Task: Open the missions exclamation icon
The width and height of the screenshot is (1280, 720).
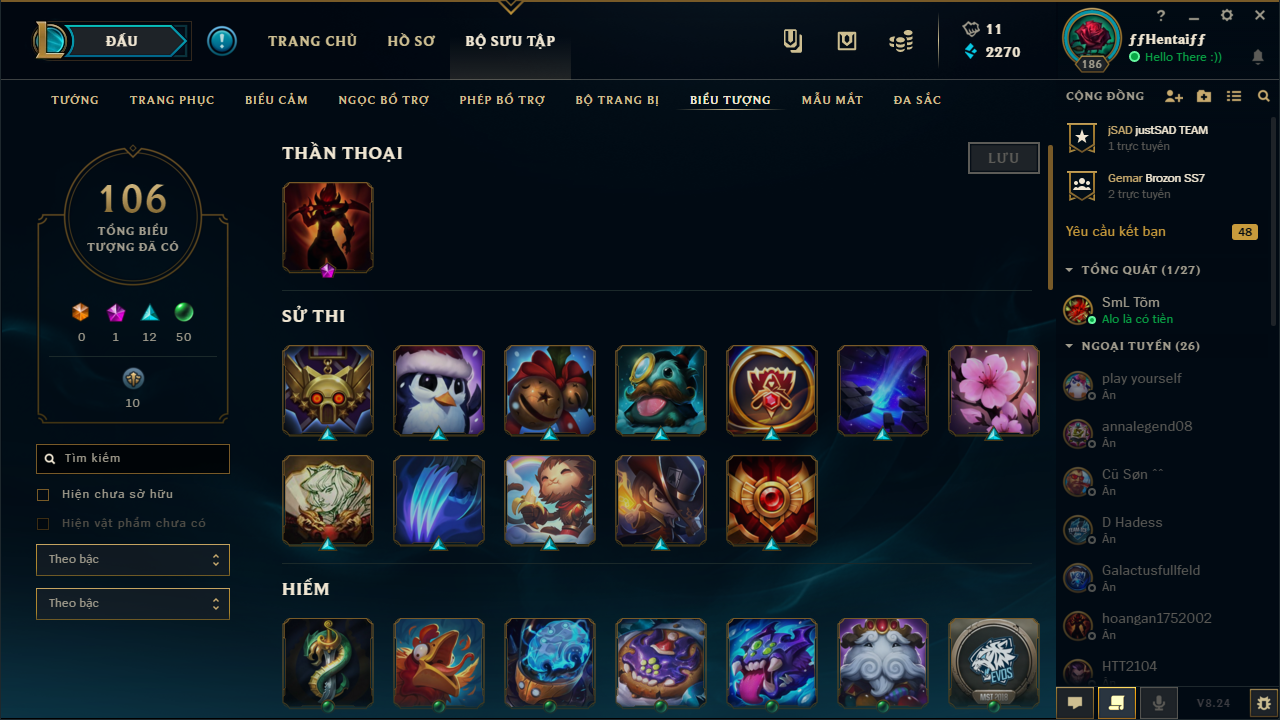Action: pos(222,41)
